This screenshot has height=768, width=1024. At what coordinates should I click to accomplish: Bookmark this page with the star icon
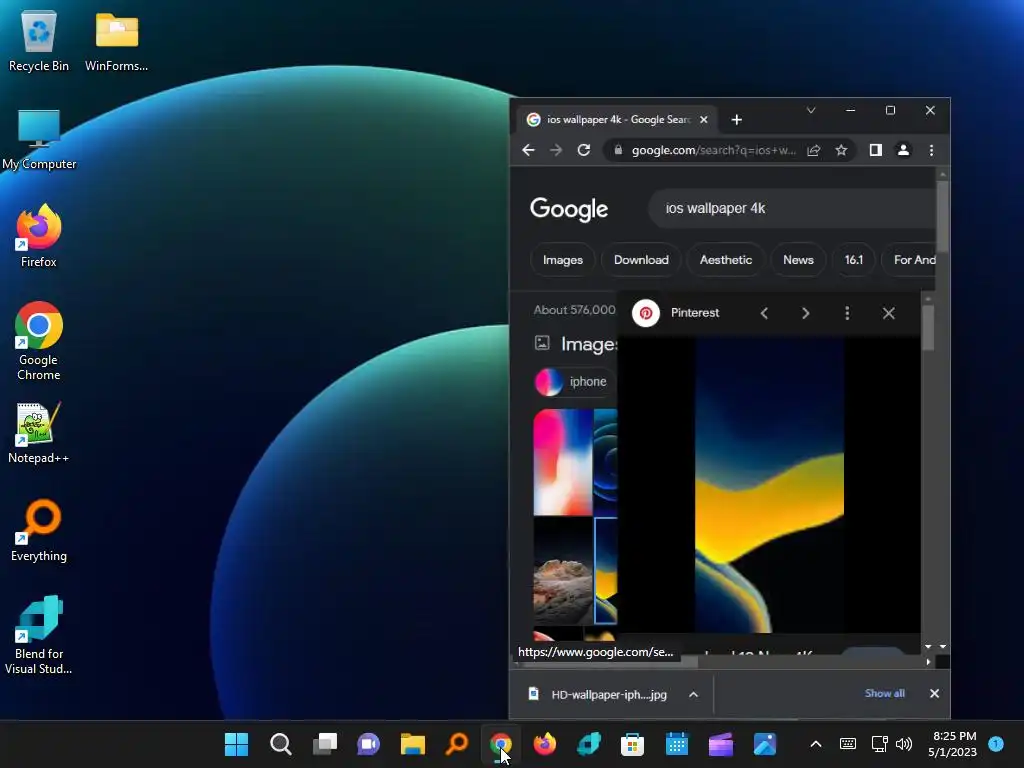841,150
